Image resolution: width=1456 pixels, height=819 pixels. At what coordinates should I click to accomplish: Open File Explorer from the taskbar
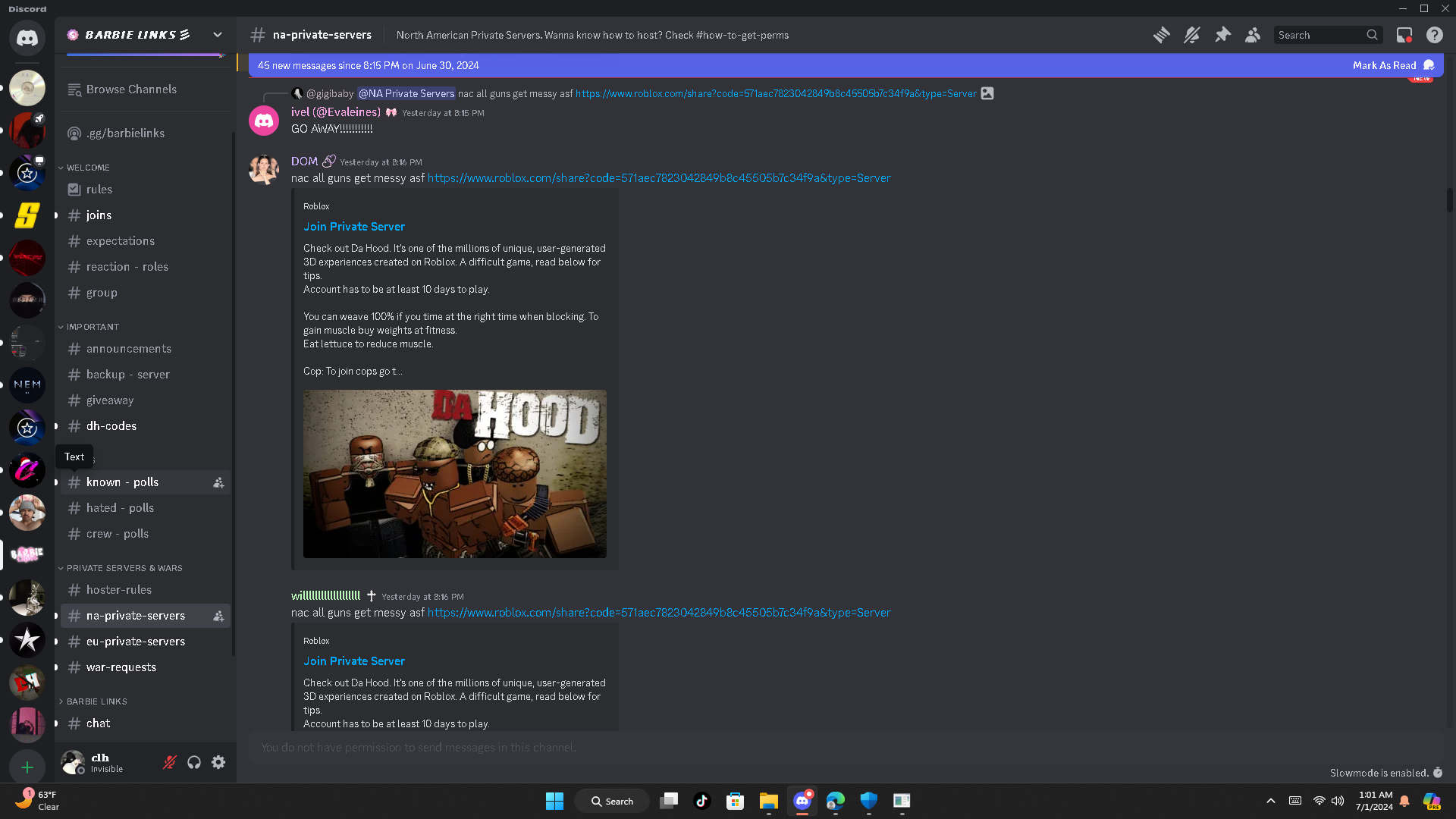coord(768,801)
